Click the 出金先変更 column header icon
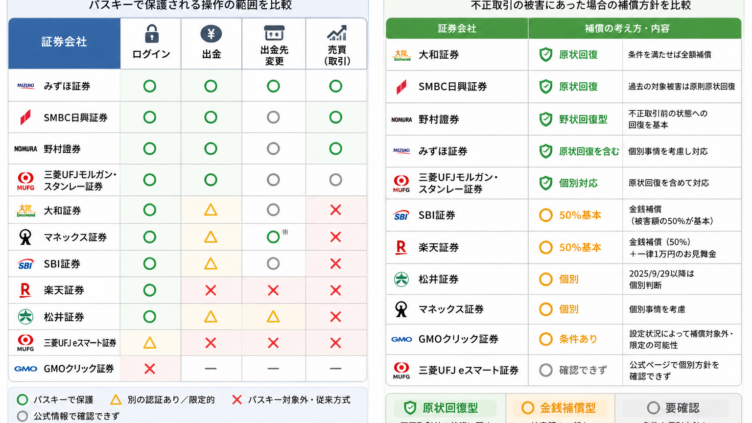Image resolution: width=752 pixels, height=423 pixels. pyautogui.click(x=274, y=33)
